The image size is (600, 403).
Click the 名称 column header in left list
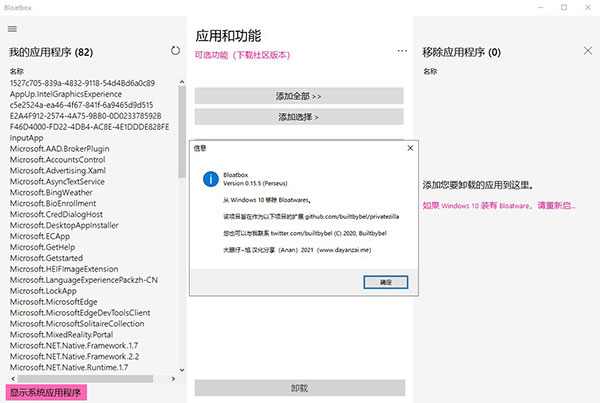pyautogui.click(x=18, y=71)
